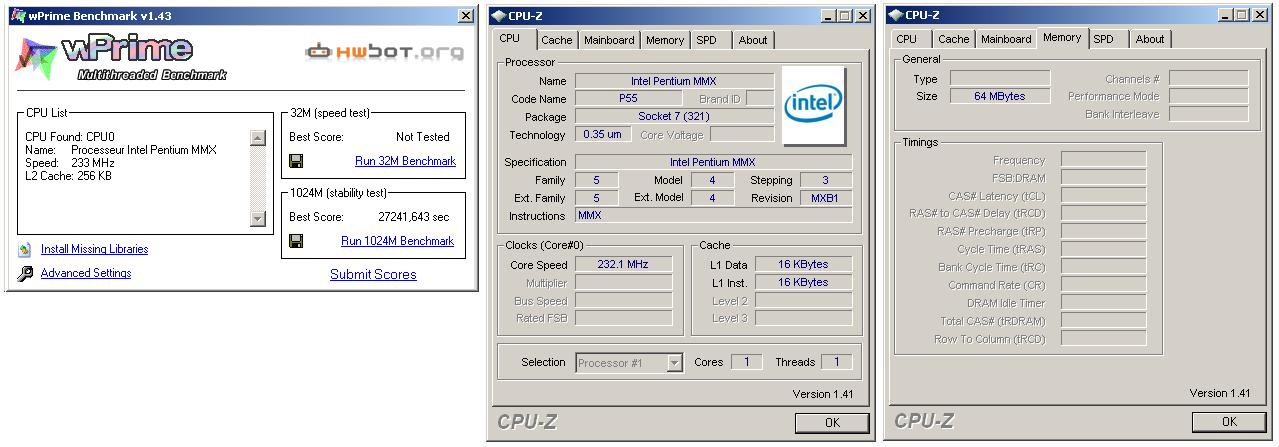Image resolution: width=1279 pixels, height=447 pixels.
Task: Click the processor Name field
Action: 674,81
